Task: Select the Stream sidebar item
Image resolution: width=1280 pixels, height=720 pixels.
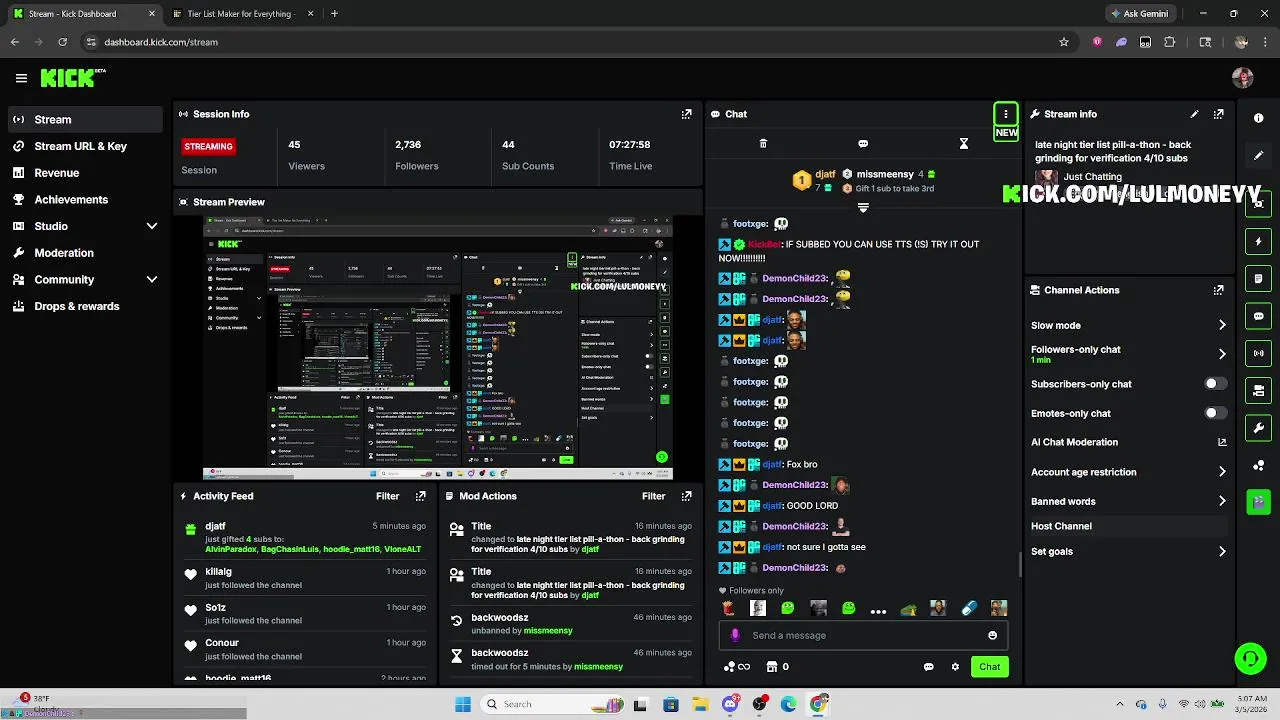Action: [x=85, y=119]
